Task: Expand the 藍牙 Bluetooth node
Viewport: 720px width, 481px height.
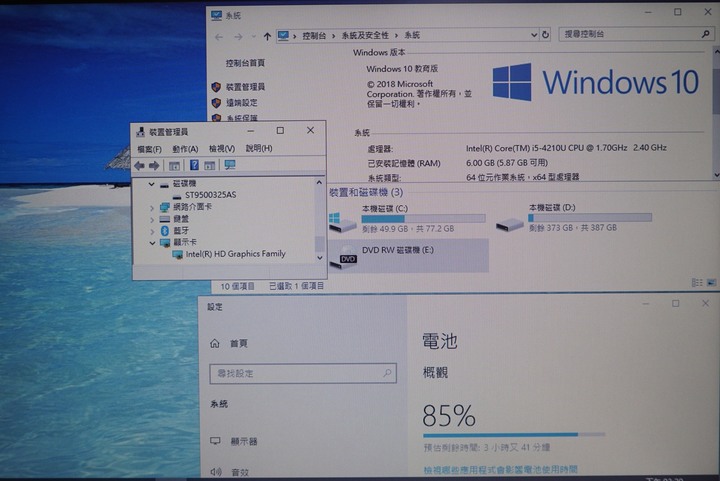Action: (152, 231)
